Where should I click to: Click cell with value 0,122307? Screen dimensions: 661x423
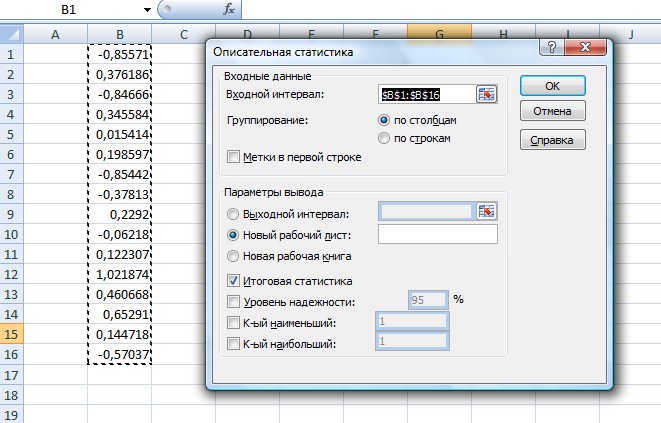(120, 254)
